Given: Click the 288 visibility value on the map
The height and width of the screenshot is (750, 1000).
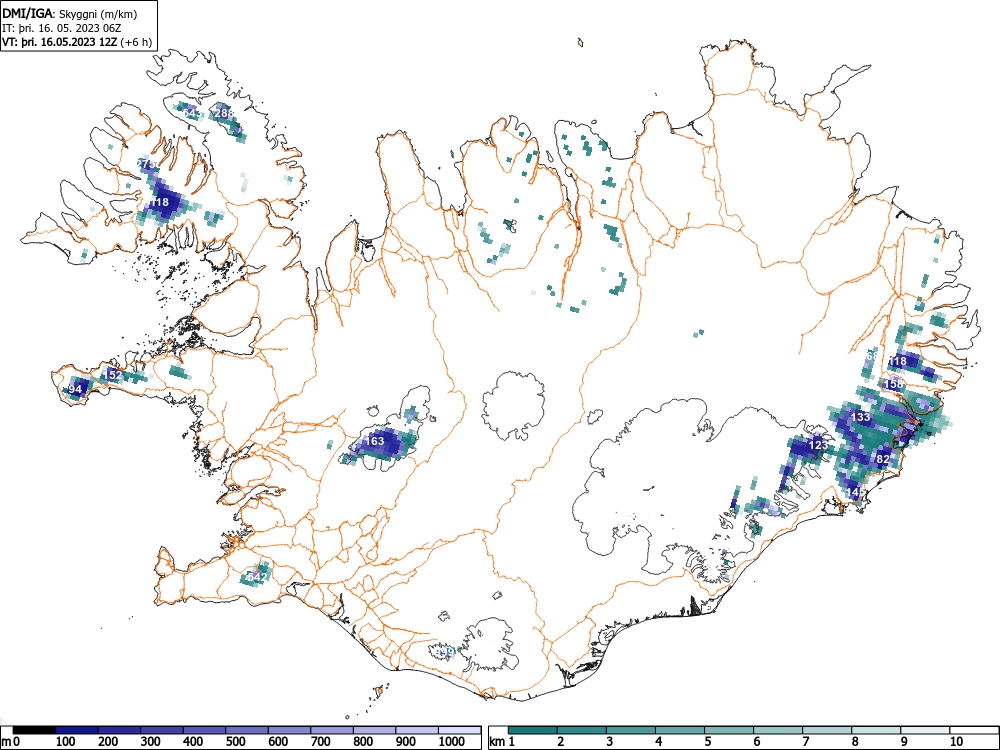Looking at the screenshot, I should coord(224,113).
